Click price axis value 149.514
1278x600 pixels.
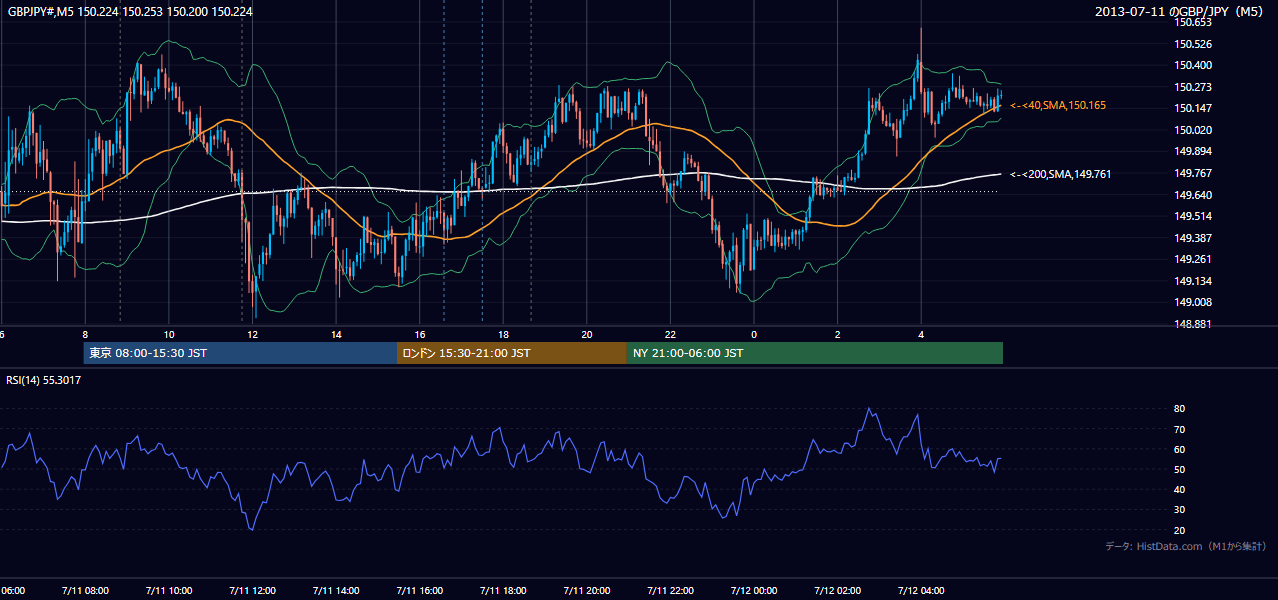click(1193, 216)
